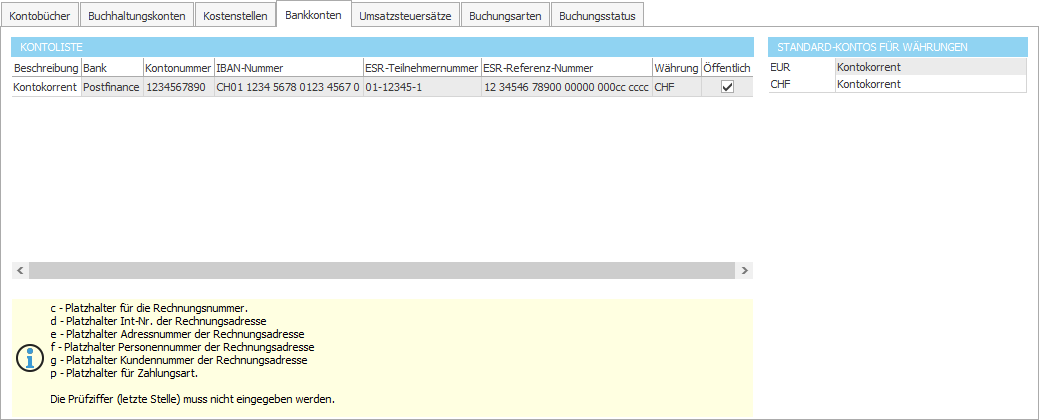Open the Buchhaltungskonten tab
The width and height of the screenshot is (1039, 420).
tap(136, 16)
